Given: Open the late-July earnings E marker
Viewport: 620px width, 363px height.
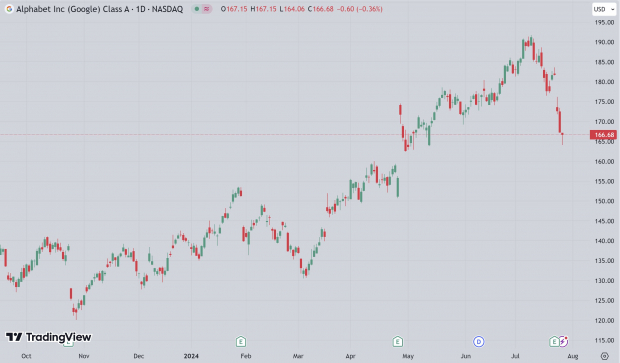Looking at the screenshot, I should pos(554,341).
